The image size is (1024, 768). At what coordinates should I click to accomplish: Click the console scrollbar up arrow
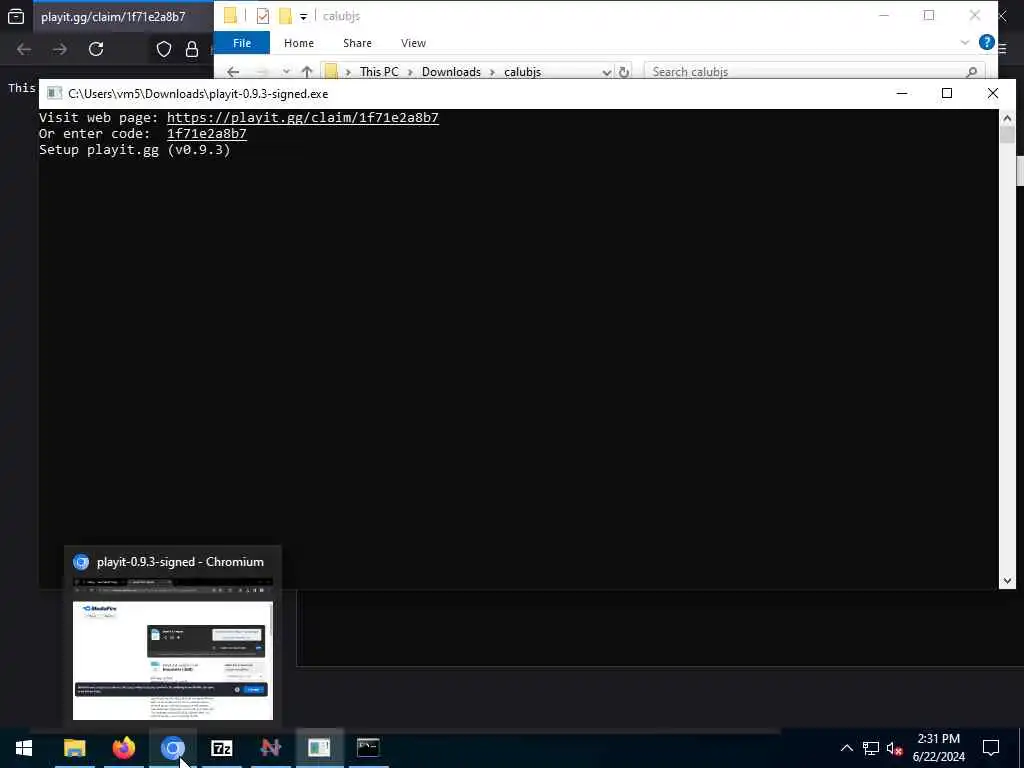click(1007, 118)
